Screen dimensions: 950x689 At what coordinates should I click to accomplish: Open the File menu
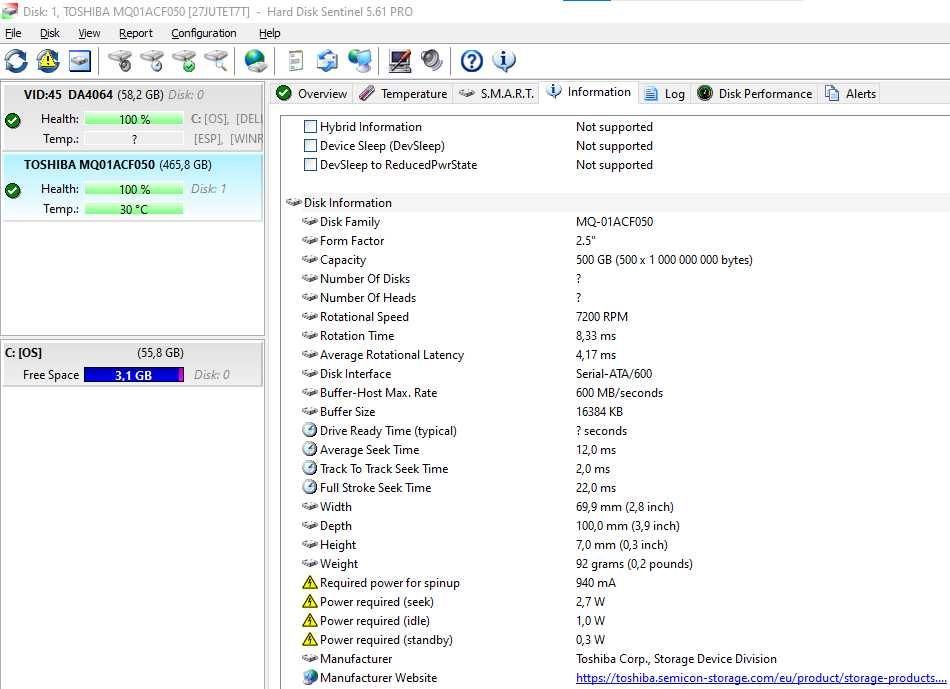[13, 33]
